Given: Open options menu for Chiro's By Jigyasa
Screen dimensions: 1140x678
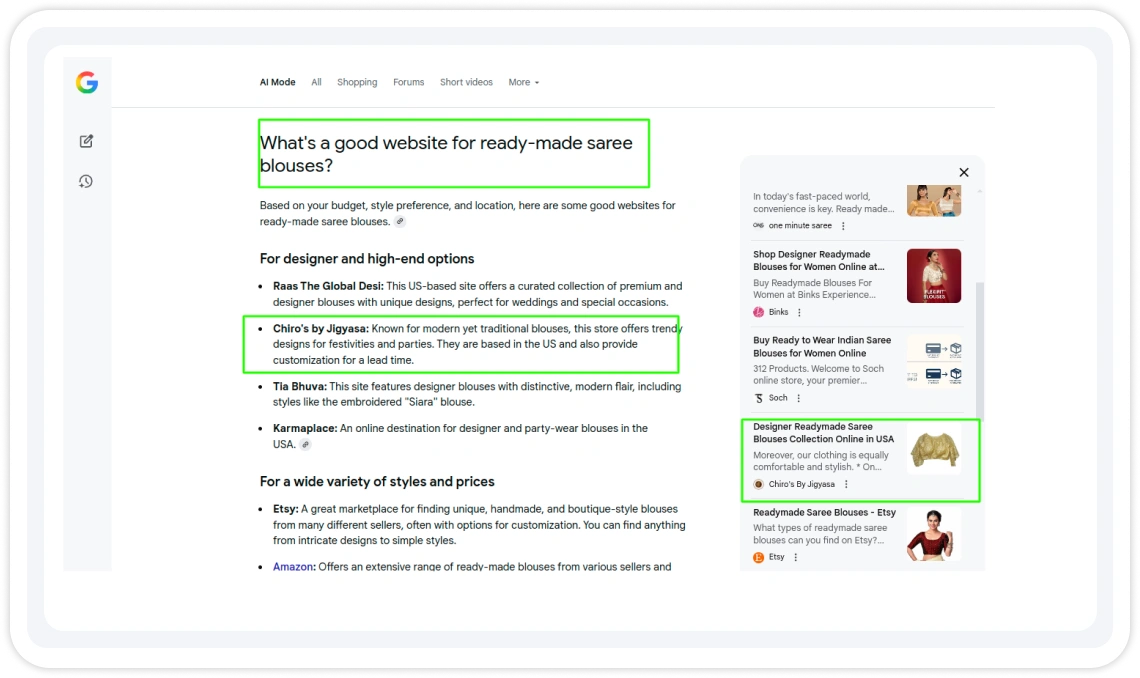Looking at the screenshot, I should pos(846,484).
